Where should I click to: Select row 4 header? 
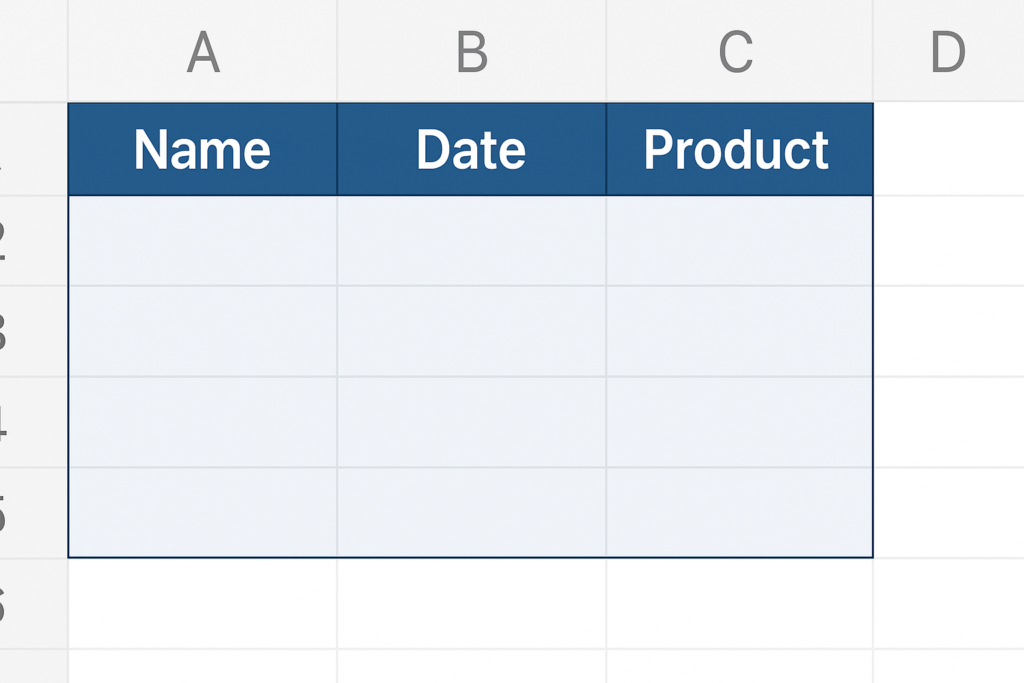click(x=34, y=422)
